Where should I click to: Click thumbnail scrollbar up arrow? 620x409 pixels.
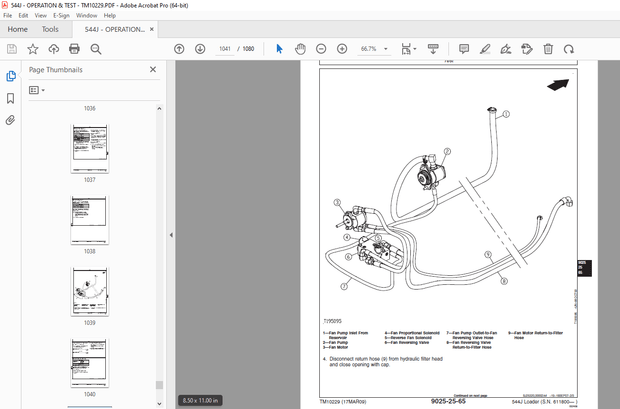(159, 108)
